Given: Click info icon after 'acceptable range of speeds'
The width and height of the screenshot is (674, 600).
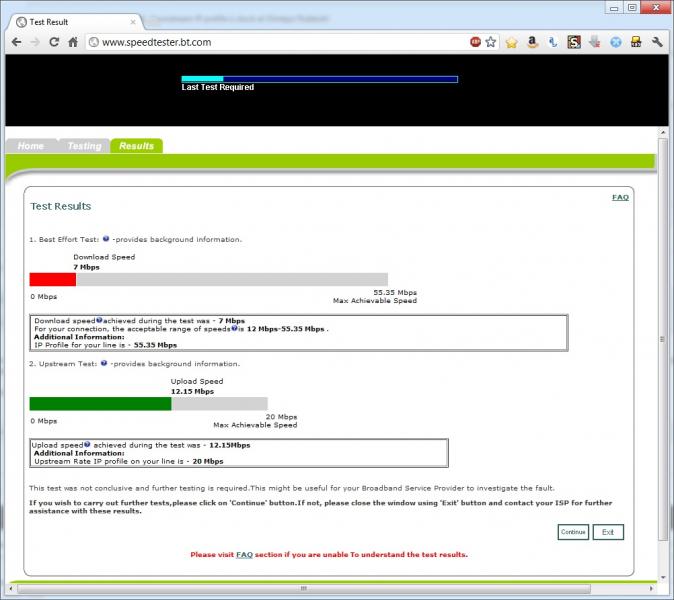Looking at the screenshot, I should [x=234, y=328].
